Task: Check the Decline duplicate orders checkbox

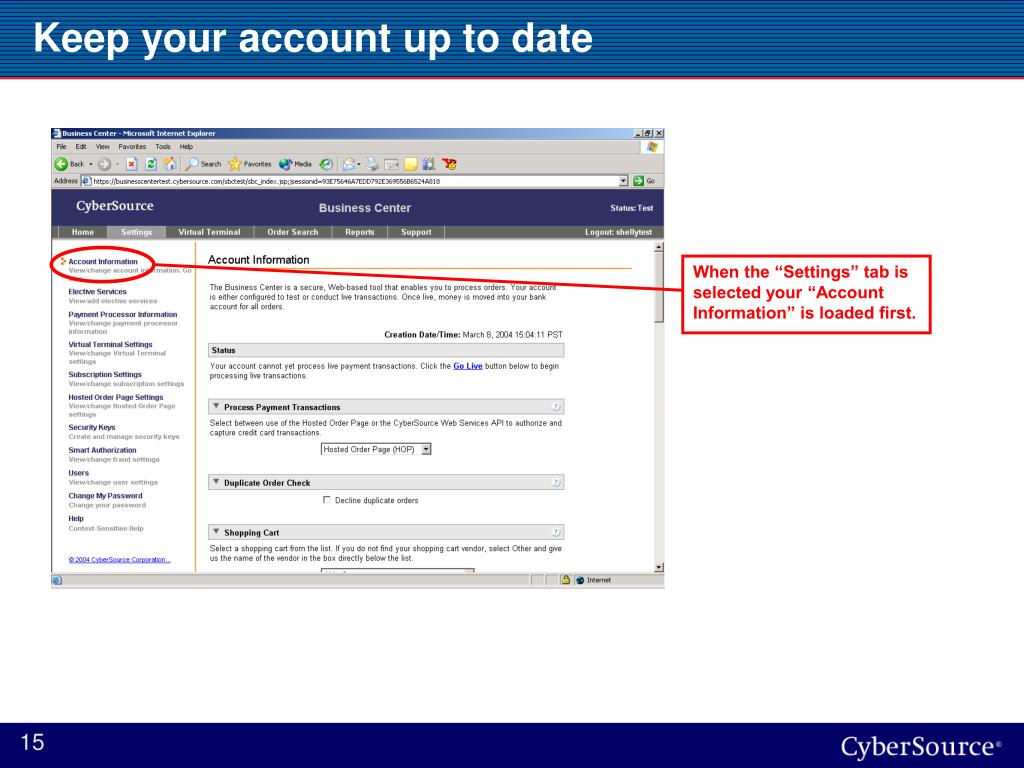Action: (x=327, y=500)
